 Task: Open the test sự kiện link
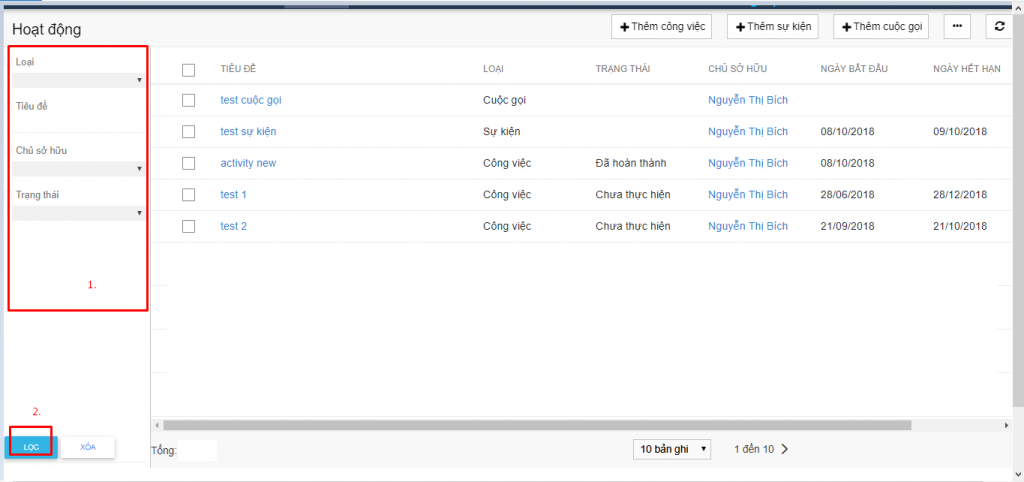[x=248, y=132]
